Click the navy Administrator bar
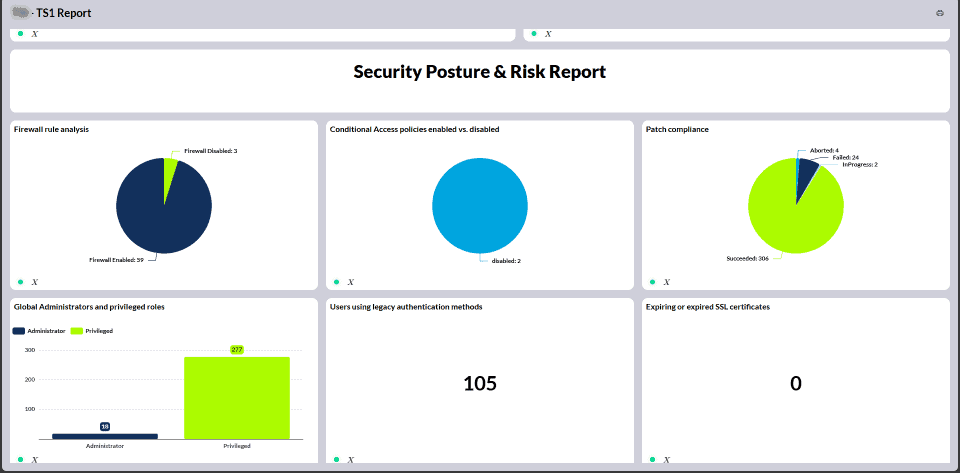The image size is (960, 473). click(105, 436)
